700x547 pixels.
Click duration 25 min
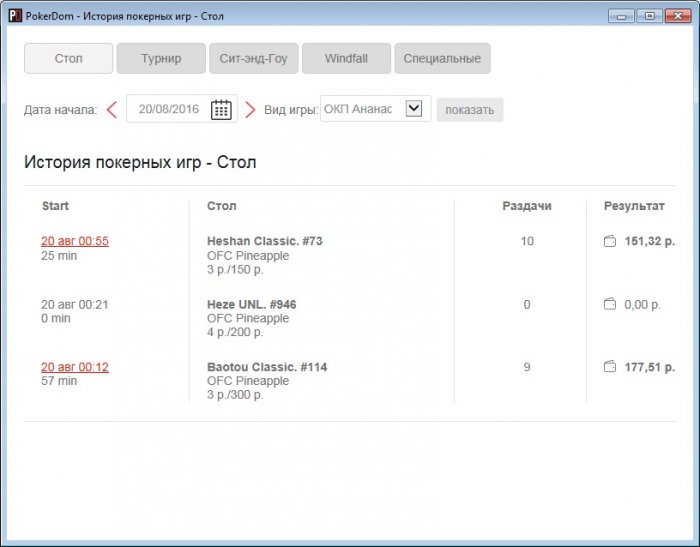(59, 256)
